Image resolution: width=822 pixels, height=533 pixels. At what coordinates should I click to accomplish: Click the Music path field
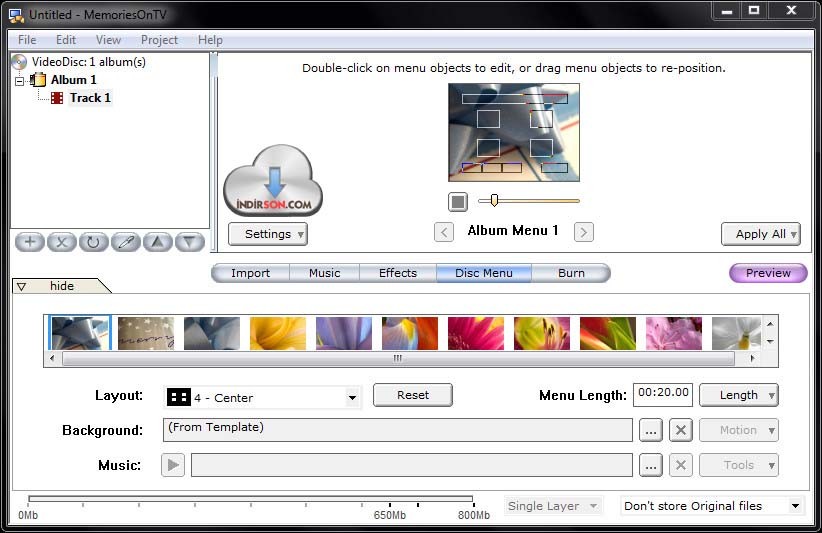(412, 465)
